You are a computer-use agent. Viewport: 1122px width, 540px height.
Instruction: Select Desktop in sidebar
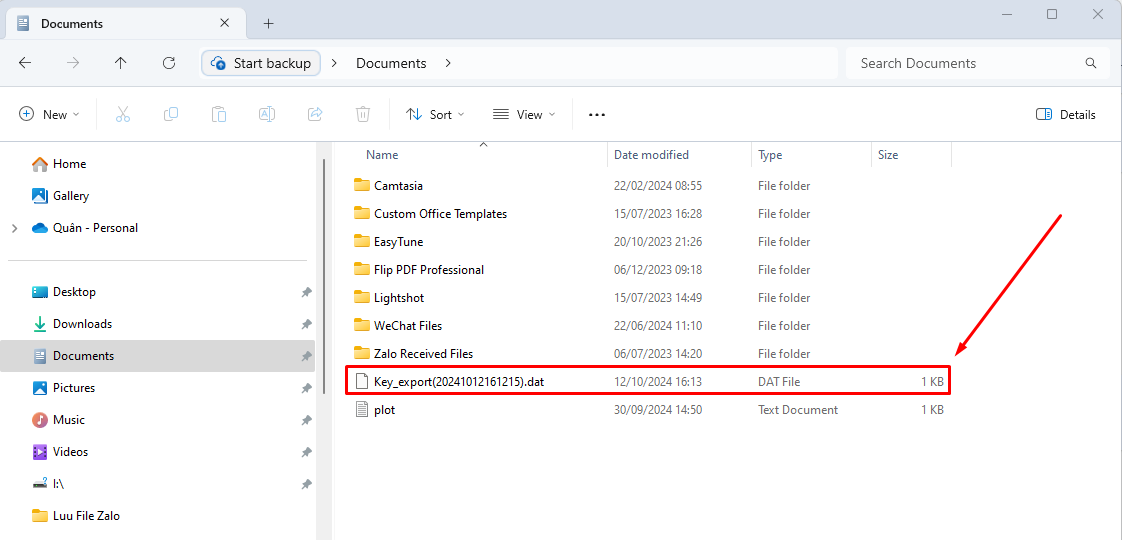click(74, 292)
